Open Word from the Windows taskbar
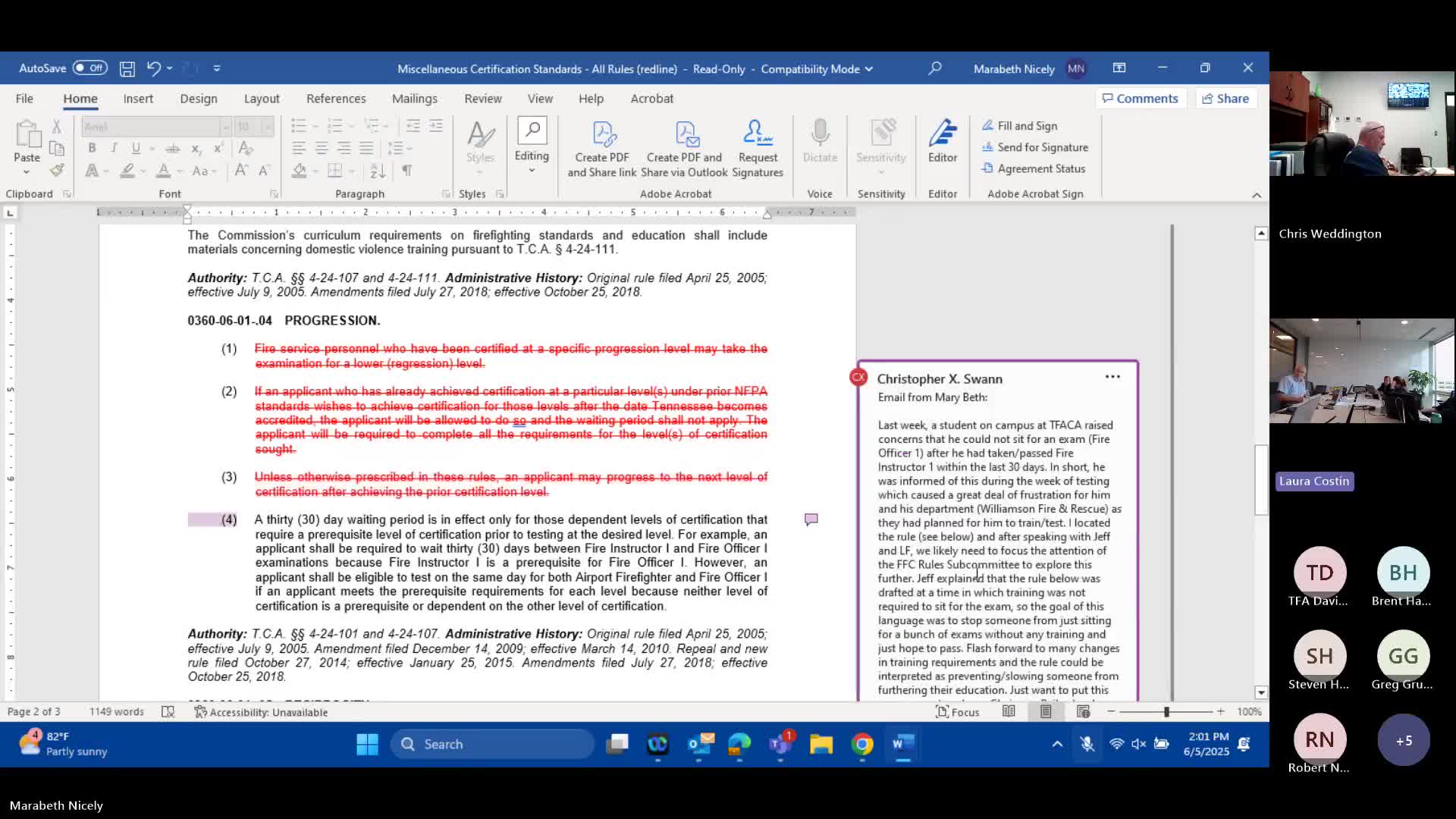The width and height of the screenshot is (1456, 819). tap(902, 744)
